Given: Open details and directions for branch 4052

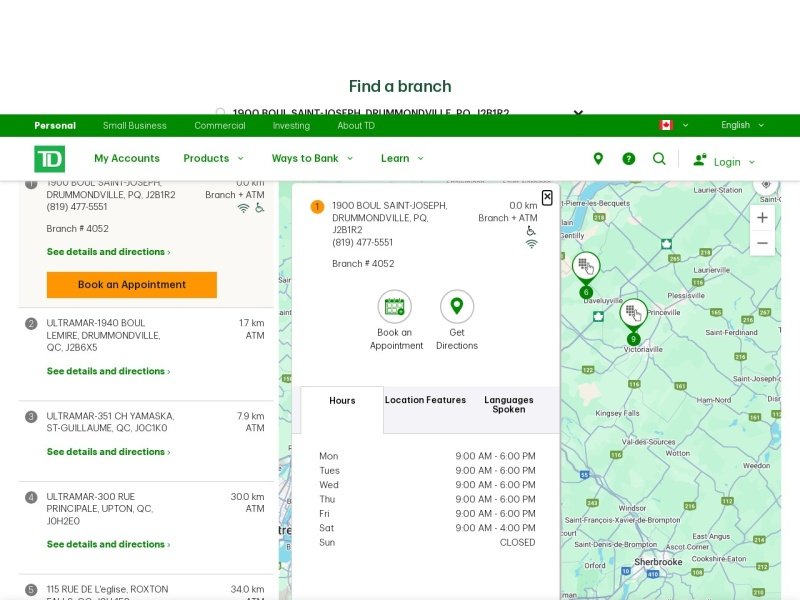Looking at the screenshot, I should 109,252.
